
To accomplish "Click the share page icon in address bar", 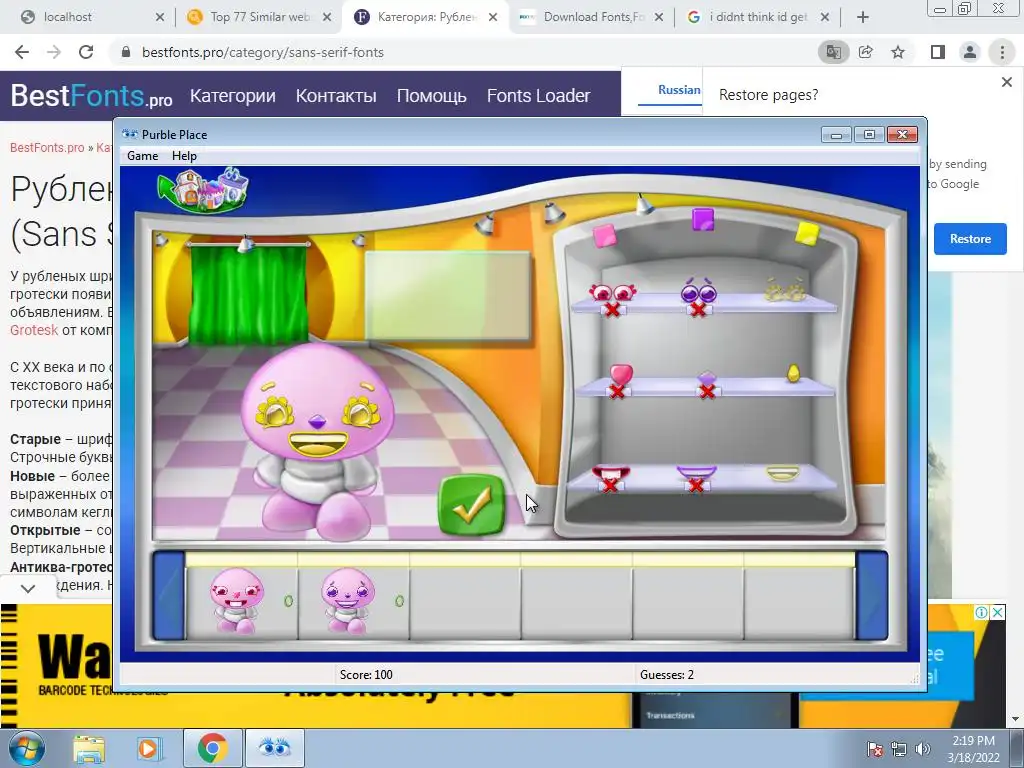I will (x=866, y=52).
